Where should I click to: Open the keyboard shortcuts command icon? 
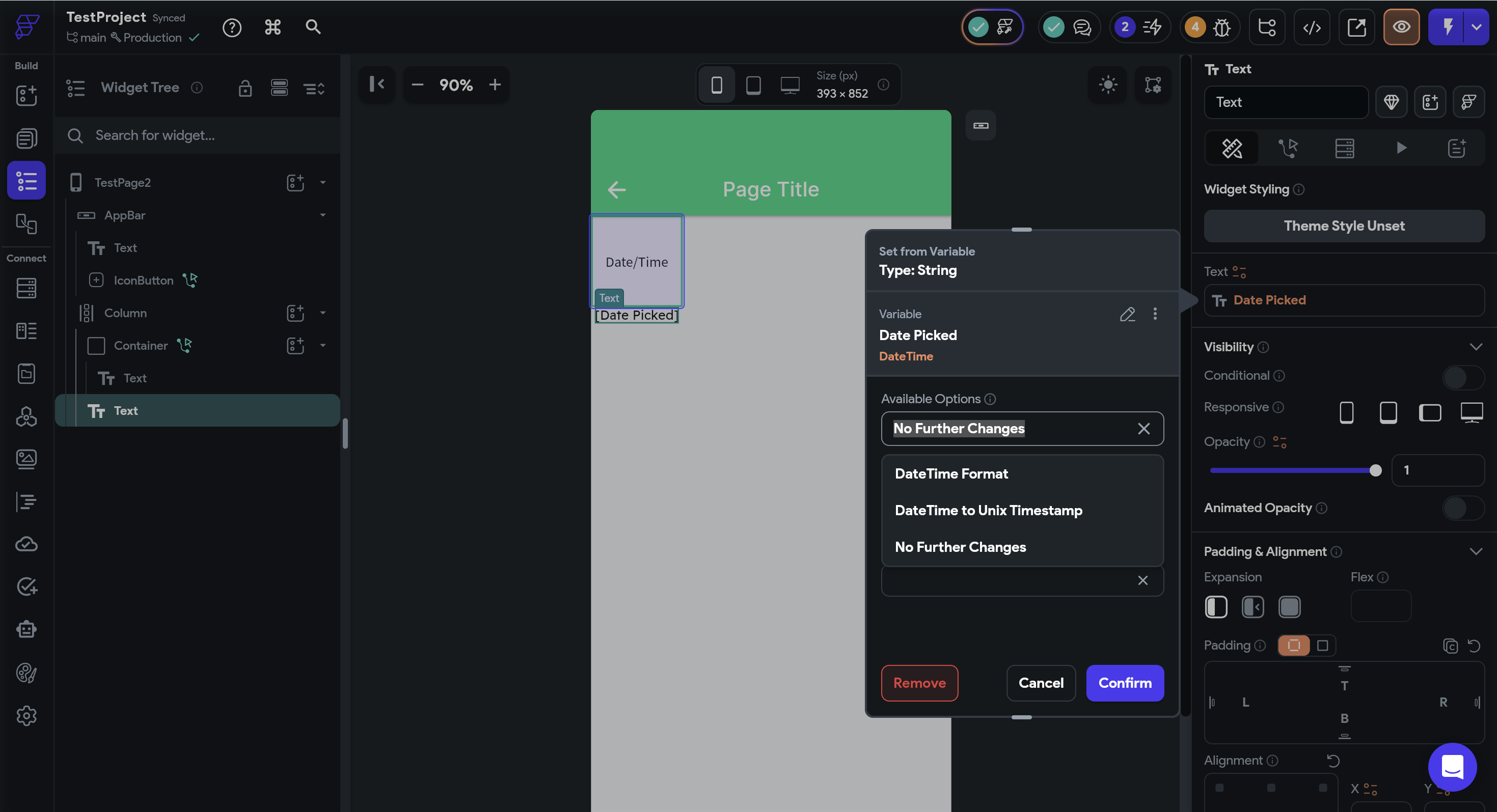tap(273, 27)
